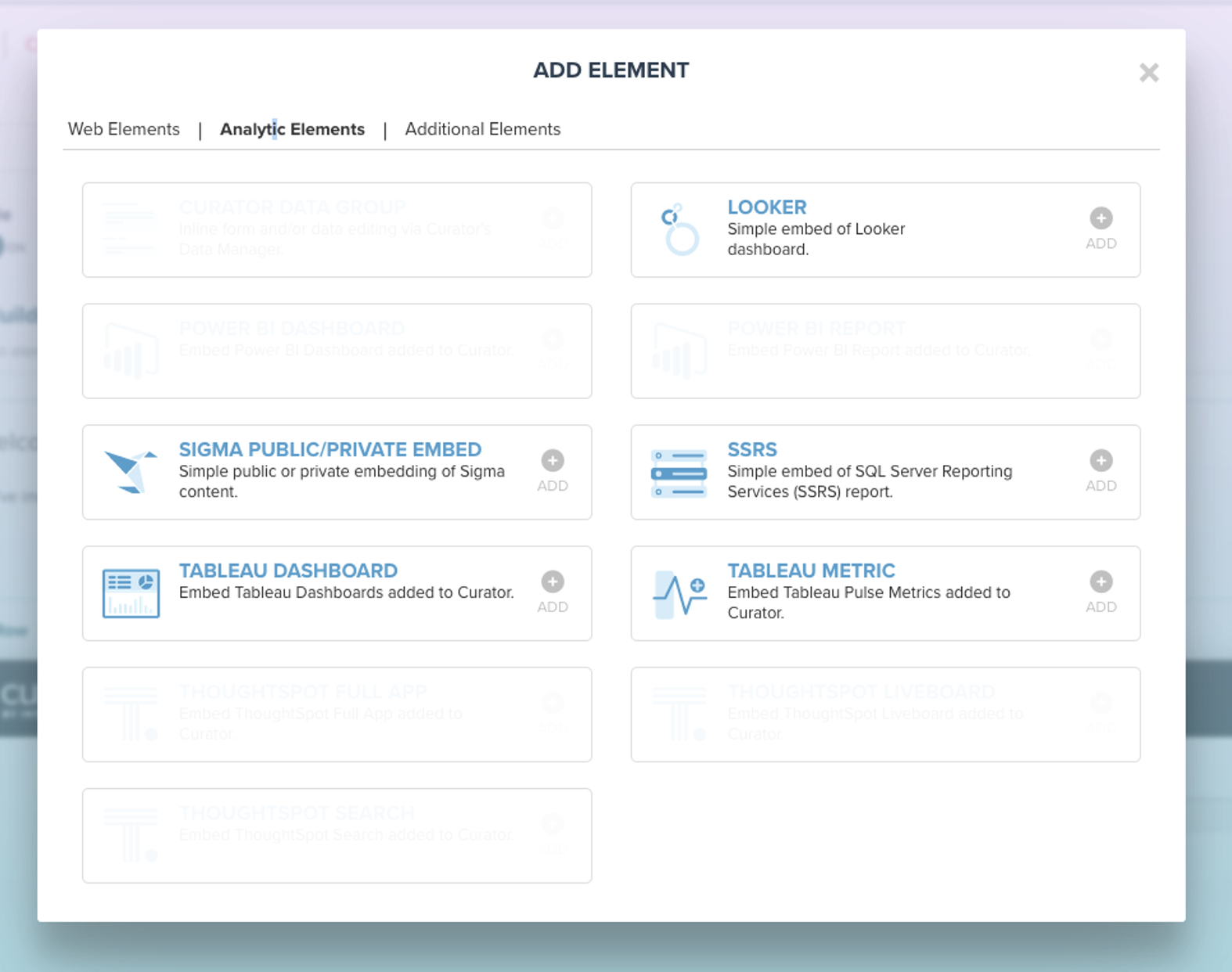
Task: Click the disabled ThoughtSpot Full App icon
Action: 131,714
